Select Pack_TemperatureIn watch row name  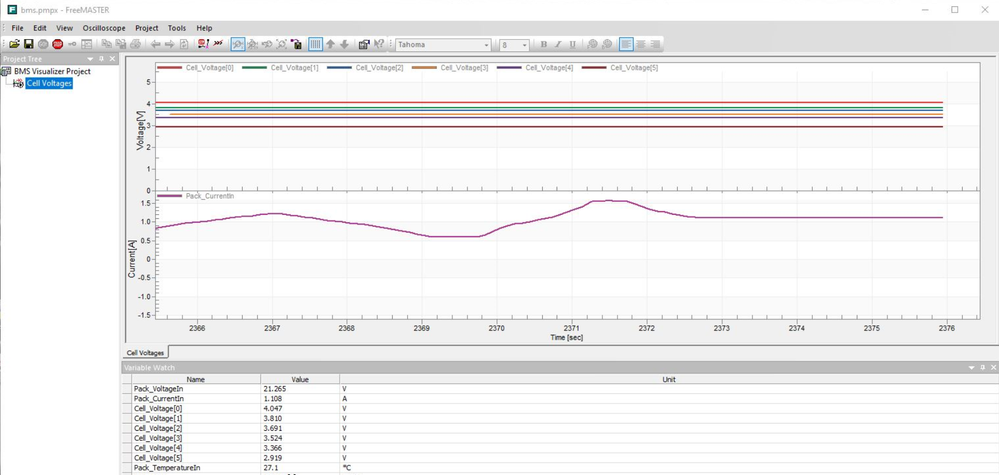pos(165,468)
